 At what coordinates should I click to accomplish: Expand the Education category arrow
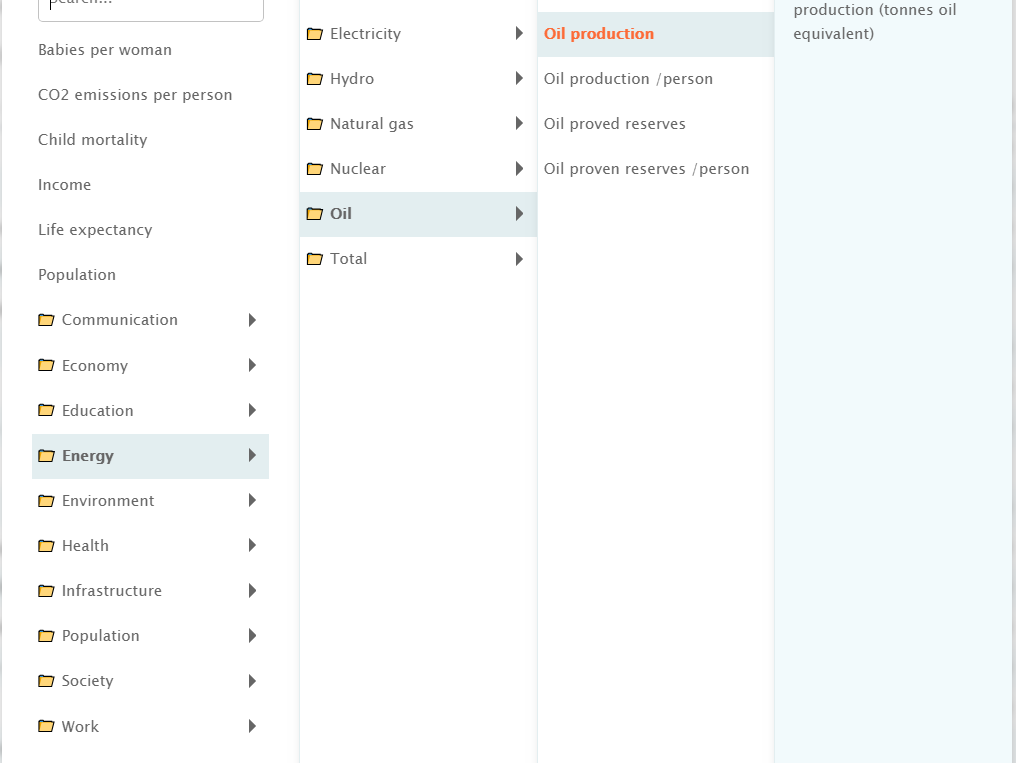click(253, 410)
